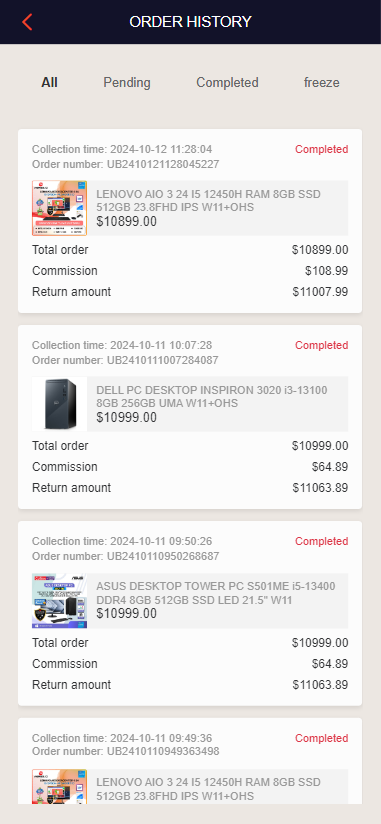Click the Completed status of the 11:28:04 order
Screen dimensions: 381x824
(322, 149)
